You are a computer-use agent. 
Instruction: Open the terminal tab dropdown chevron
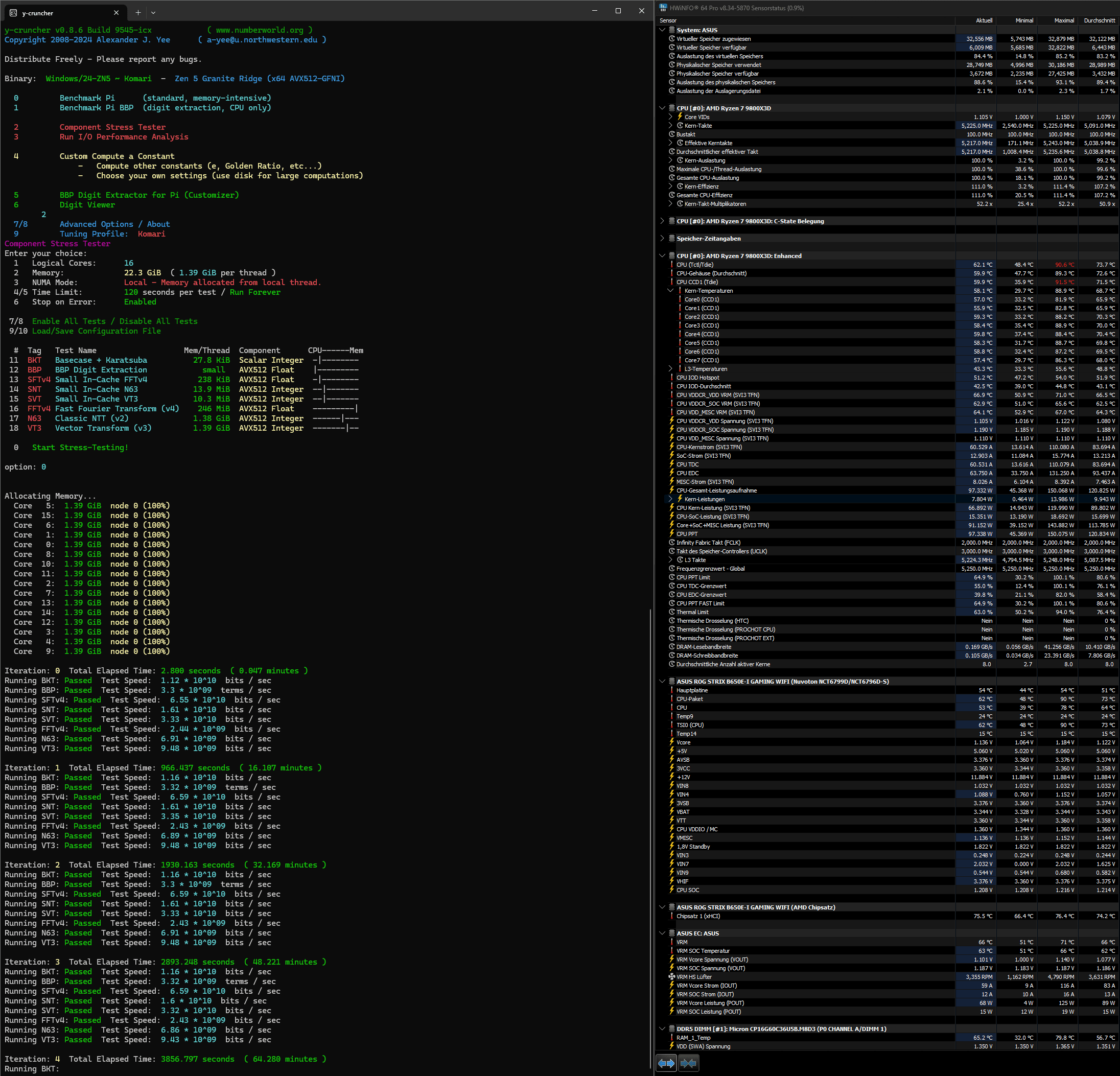[x=153, y=13]
